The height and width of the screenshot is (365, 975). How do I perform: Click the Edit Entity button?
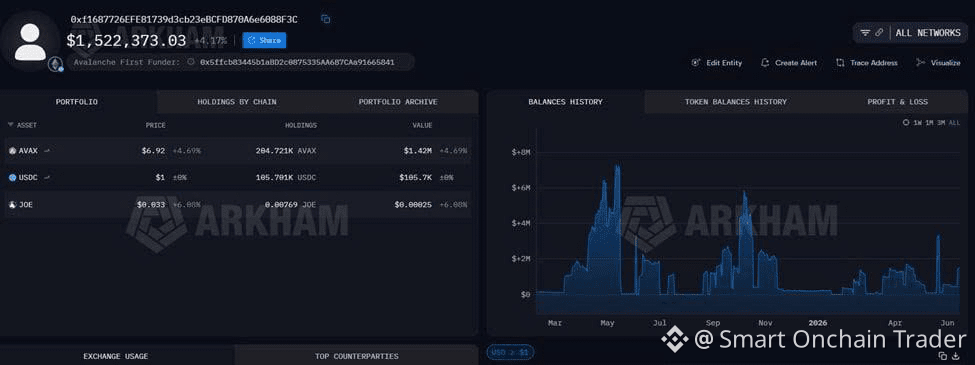pos(717,63)
